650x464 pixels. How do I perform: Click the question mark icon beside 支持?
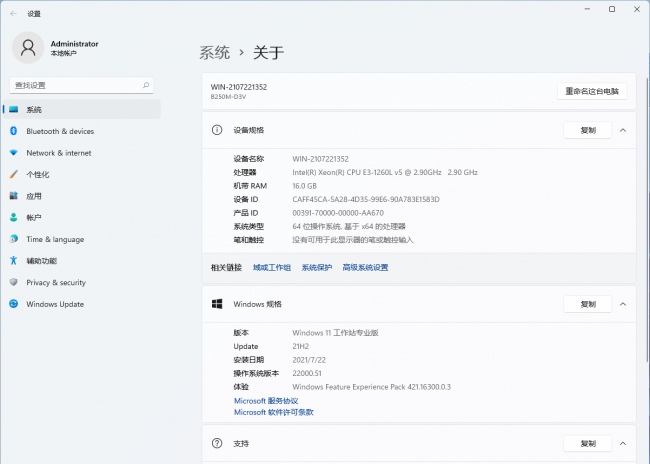point(217,443)
